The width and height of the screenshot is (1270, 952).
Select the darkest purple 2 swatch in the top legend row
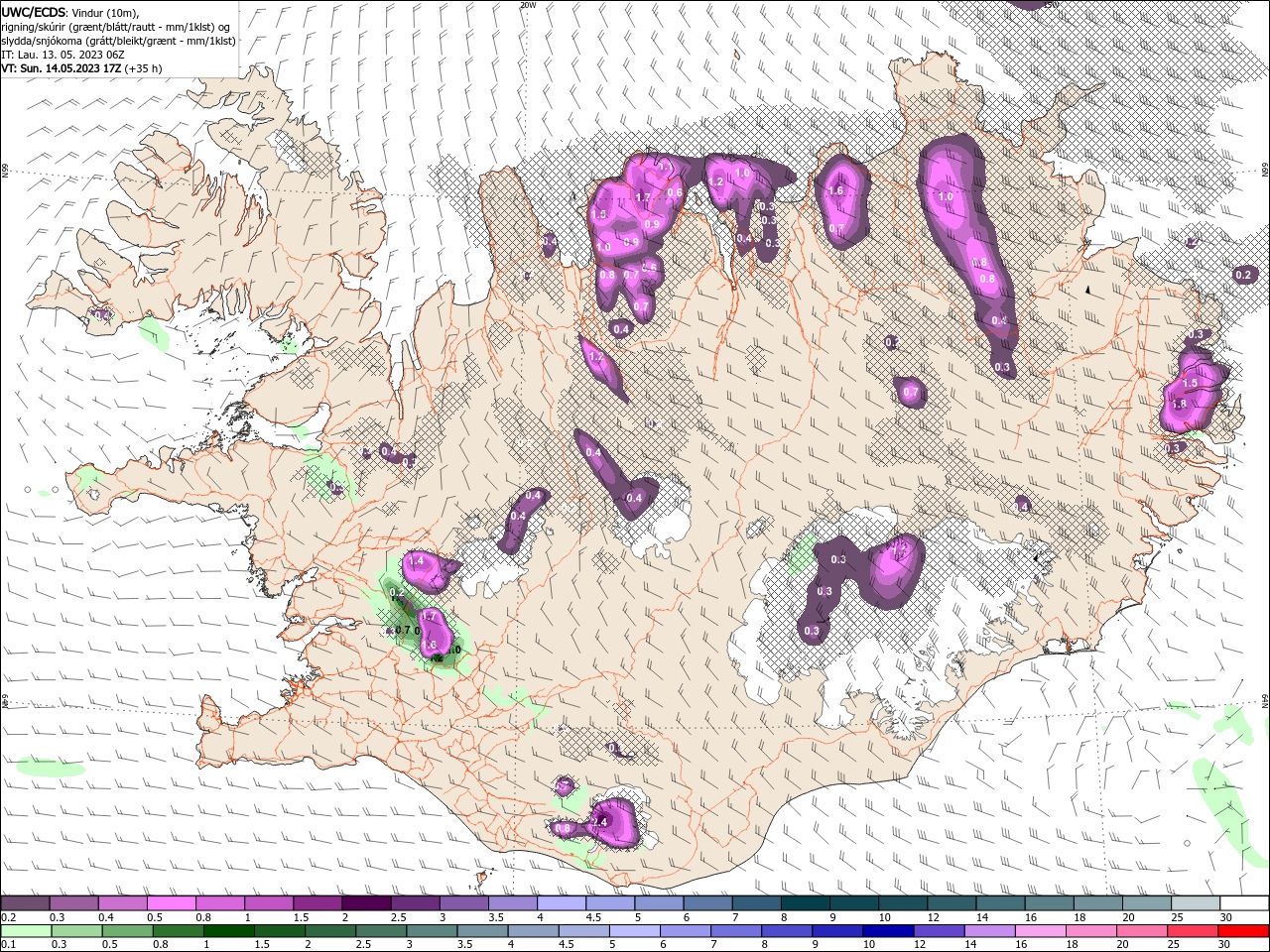[367, 903]
